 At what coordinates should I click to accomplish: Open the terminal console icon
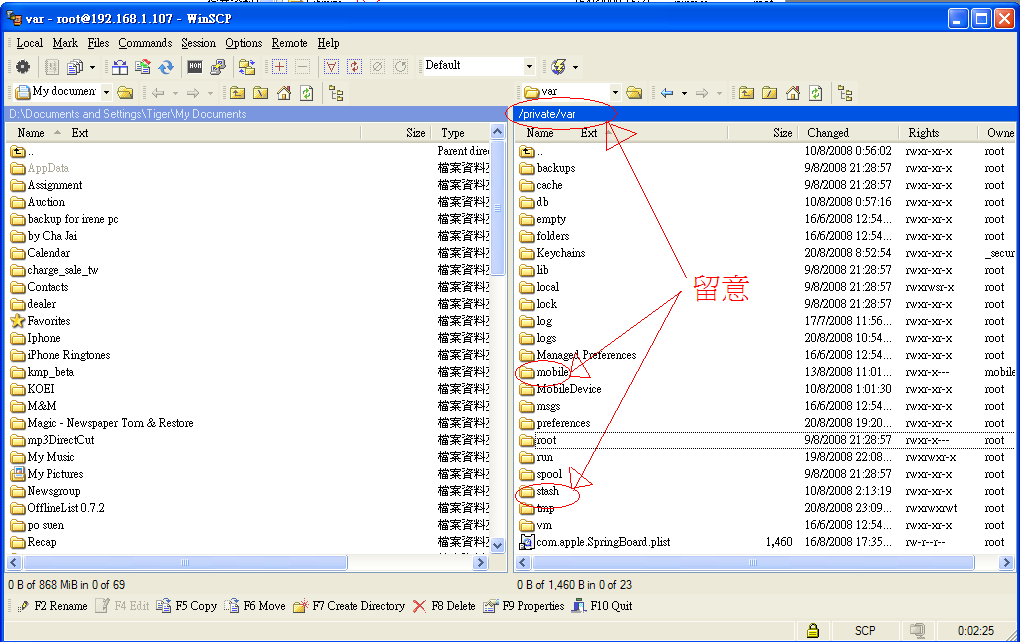pos(195,67)
